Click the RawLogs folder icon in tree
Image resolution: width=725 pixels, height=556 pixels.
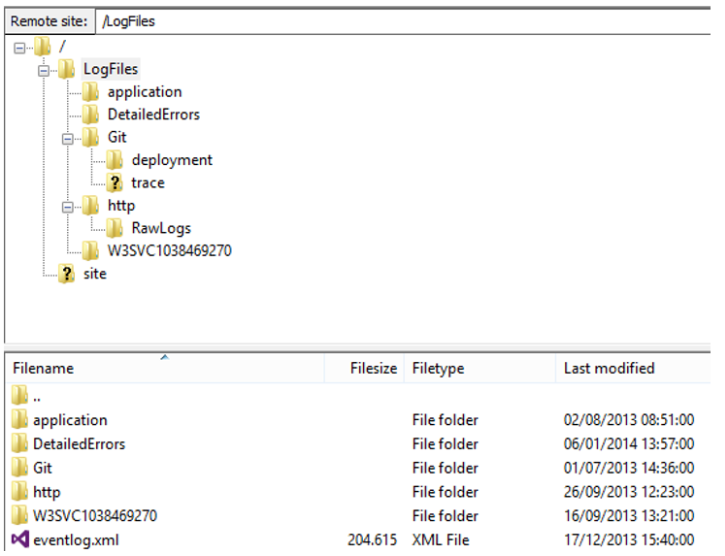pos(115,228)
